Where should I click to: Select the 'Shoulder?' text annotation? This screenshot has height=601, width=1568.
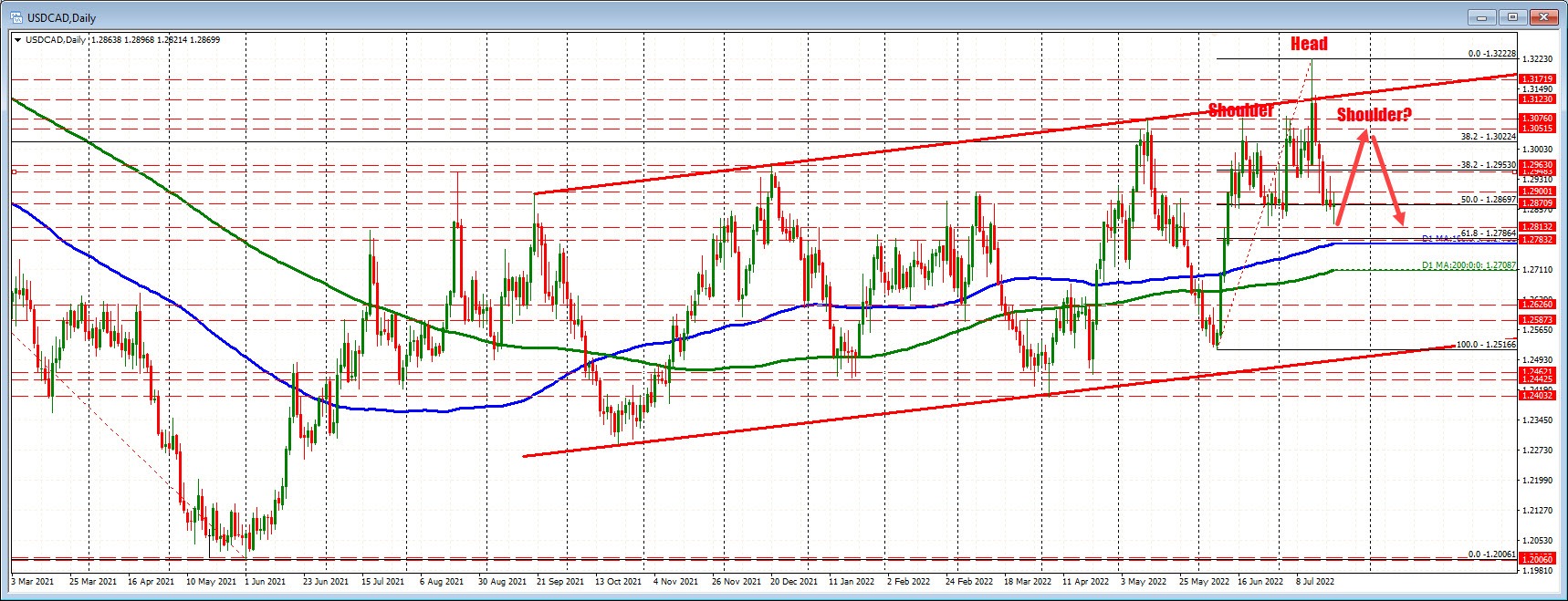point(1374,115)
